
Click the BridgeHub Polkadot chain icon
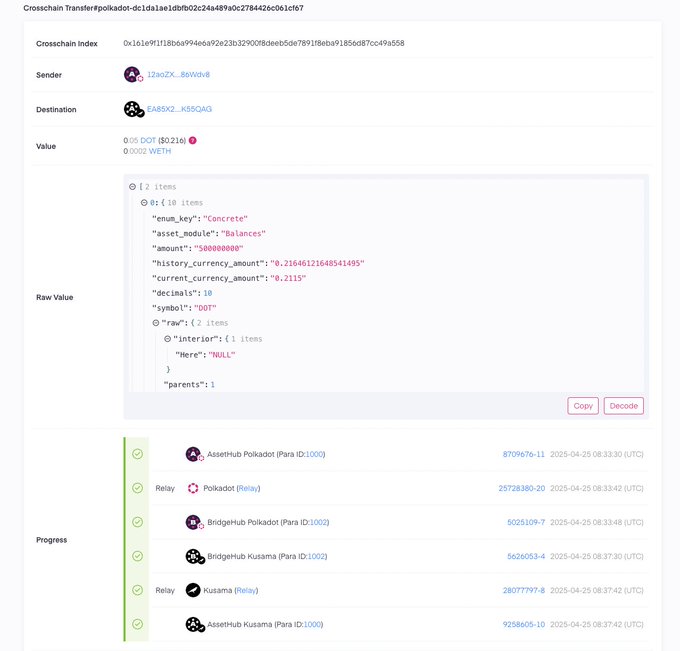click(193, 522)
